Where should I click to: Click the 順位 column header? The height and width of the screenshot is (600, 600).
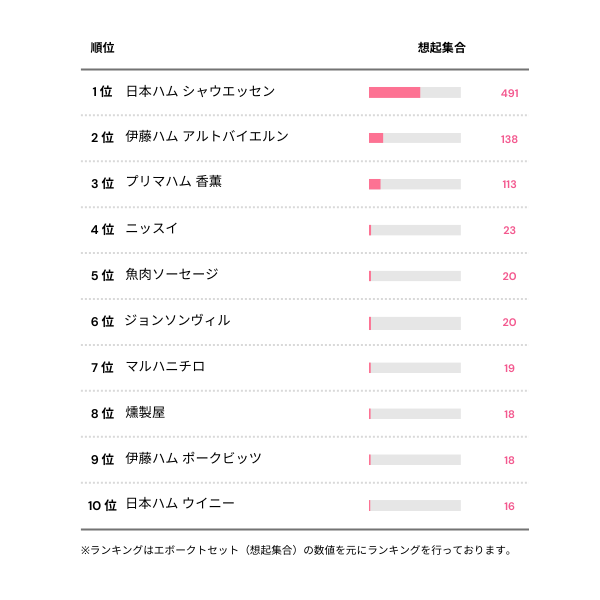102,47
